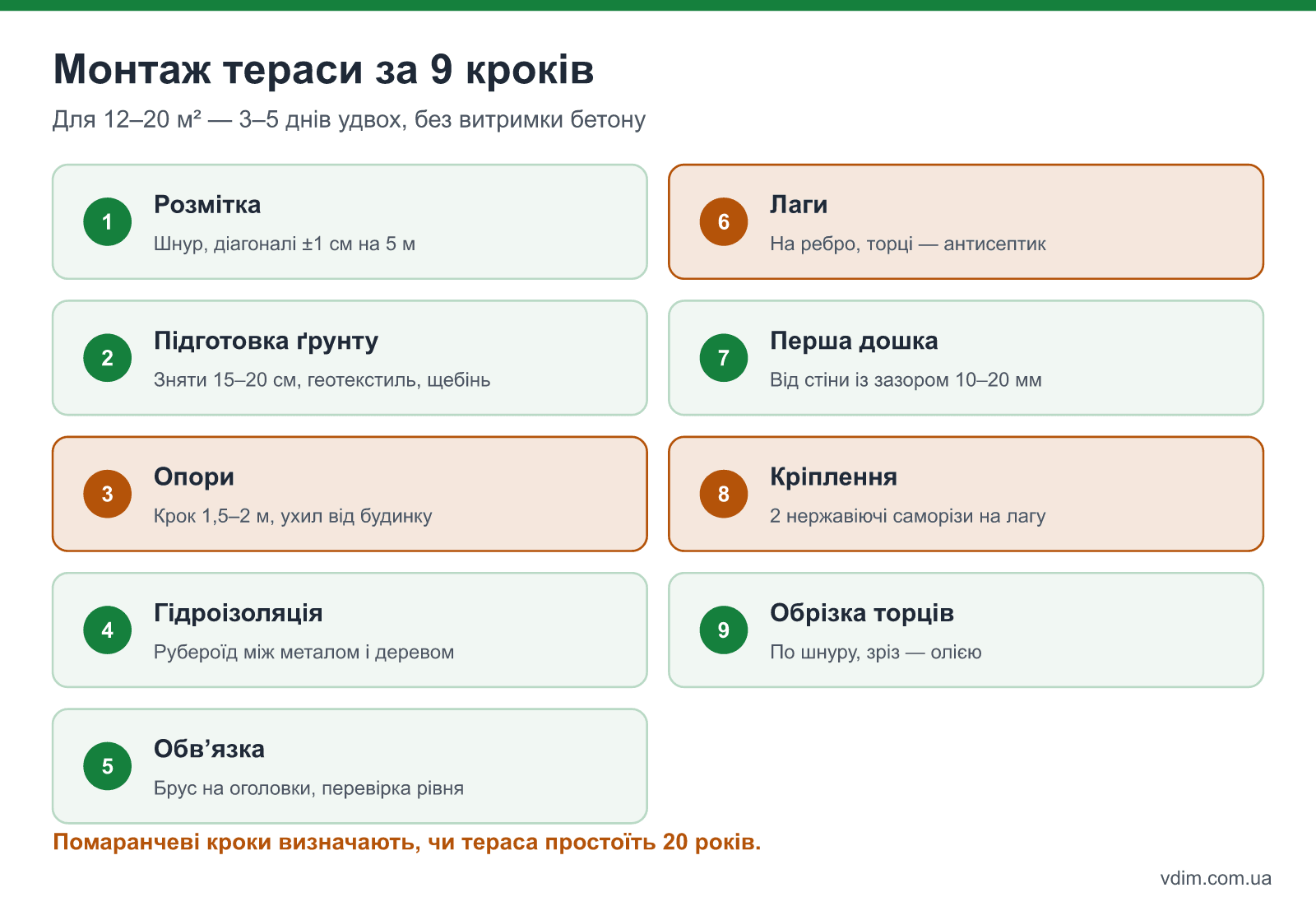The image size is (1316, 911).
Task: Click the green number 7 badge
Action: pos(724,358)
